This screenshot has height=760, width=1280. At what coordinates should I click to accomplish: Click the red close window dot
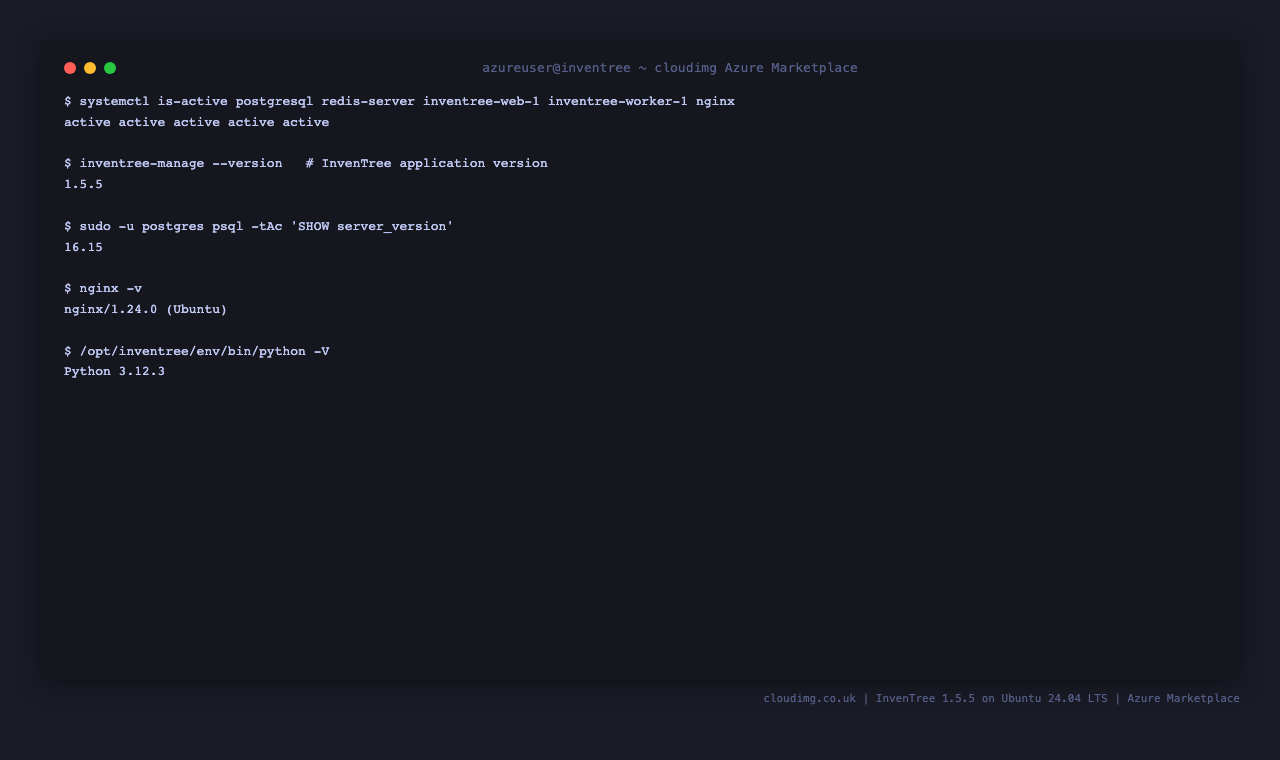[70, 68]
